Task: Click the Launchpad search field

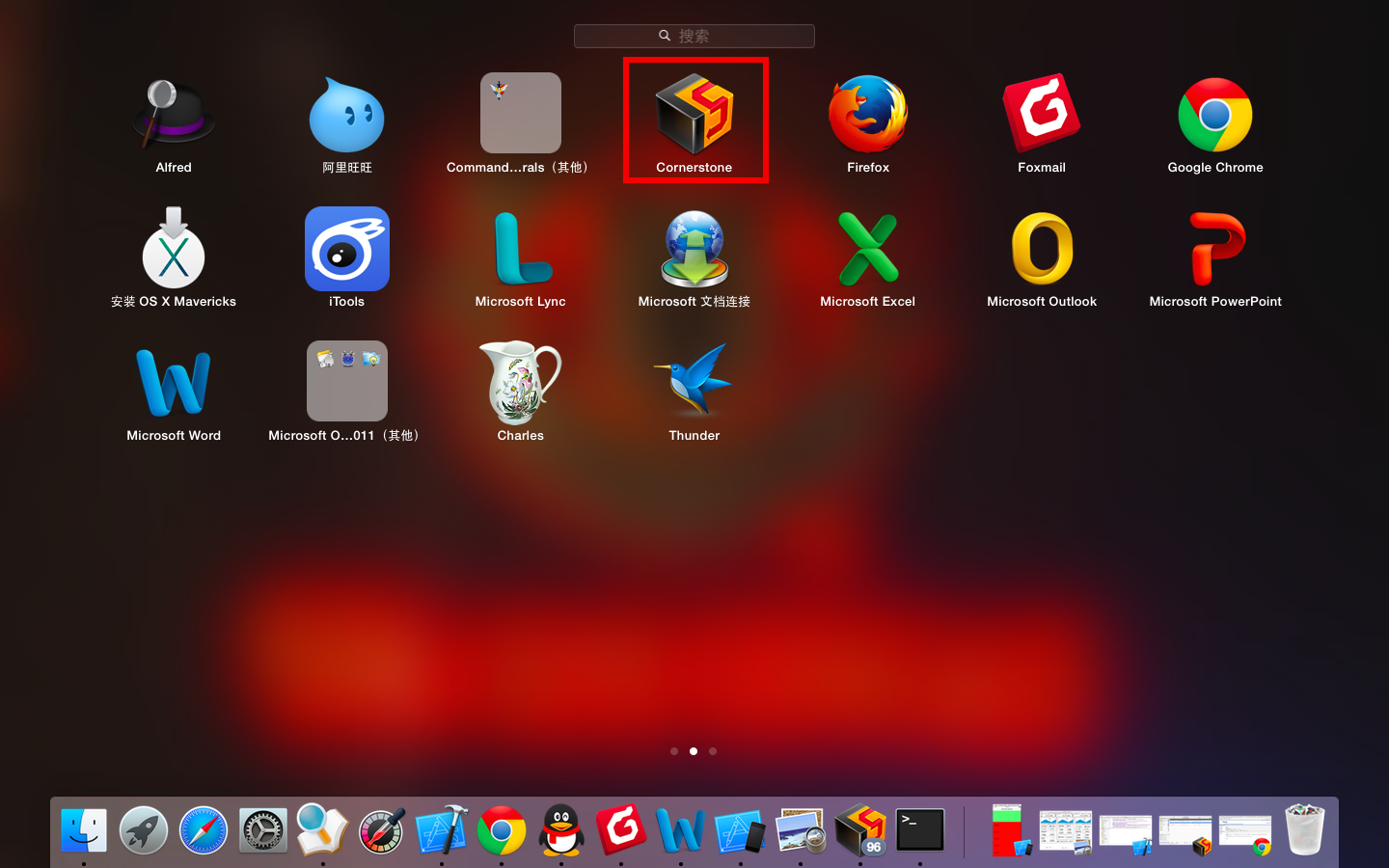Action: coord(694,36)
